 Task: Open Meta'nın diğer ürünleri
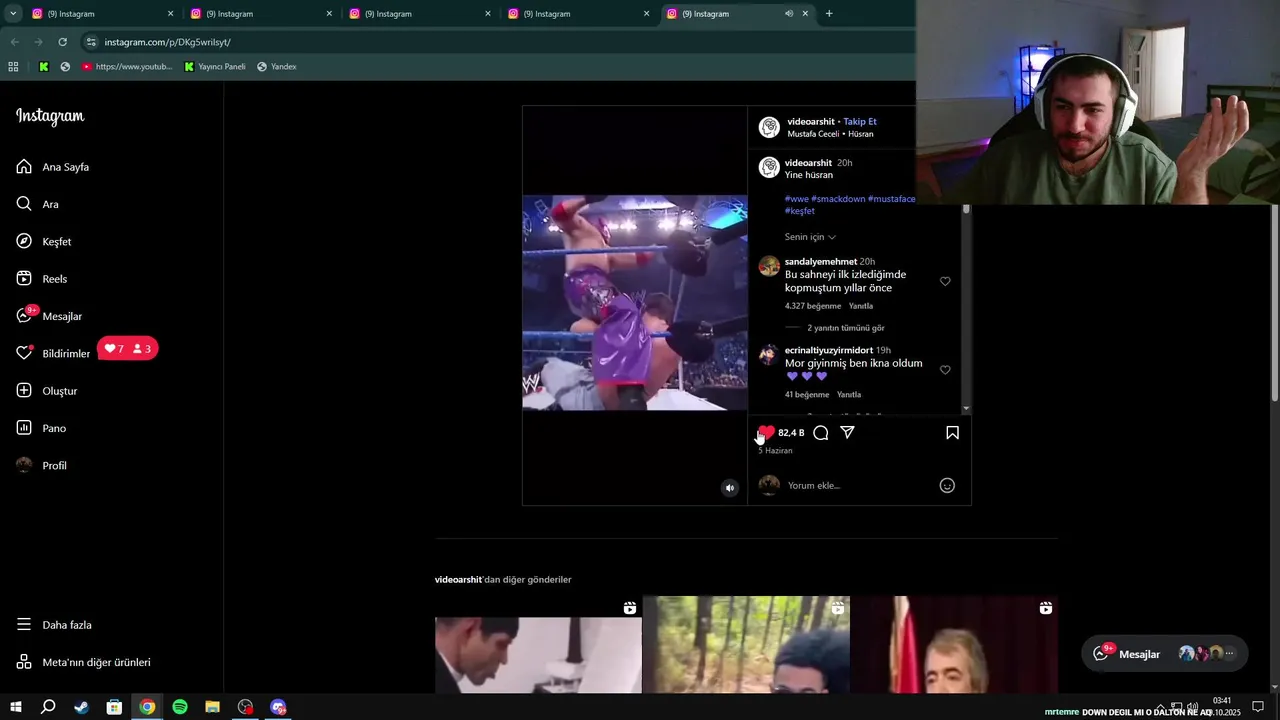tap(83, 662)
